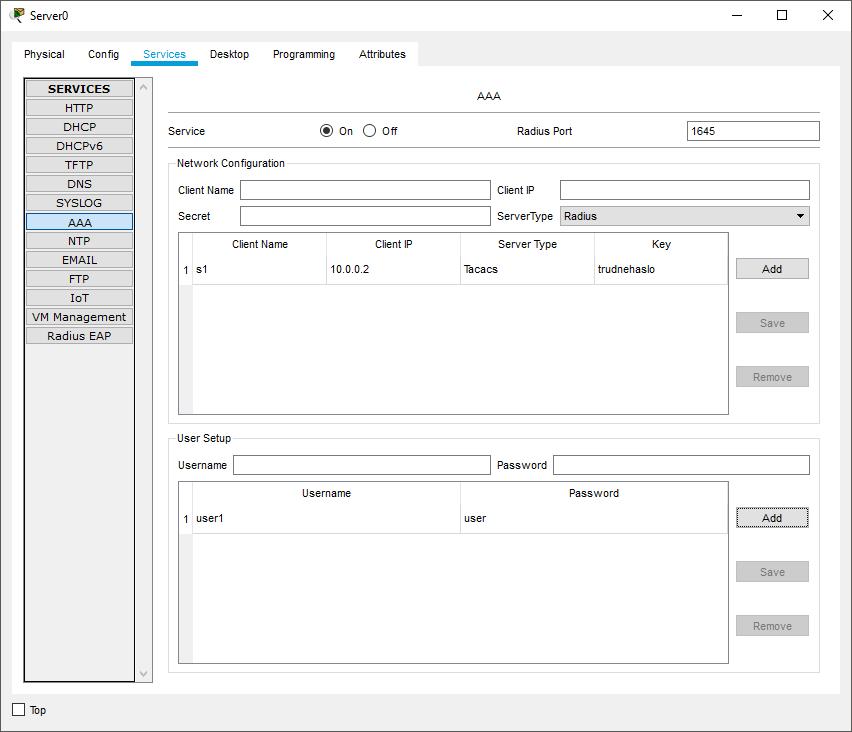This screenshot has height=732, width=852.
Task: Open the Desktop tab
Action: (x=229, y=54)
